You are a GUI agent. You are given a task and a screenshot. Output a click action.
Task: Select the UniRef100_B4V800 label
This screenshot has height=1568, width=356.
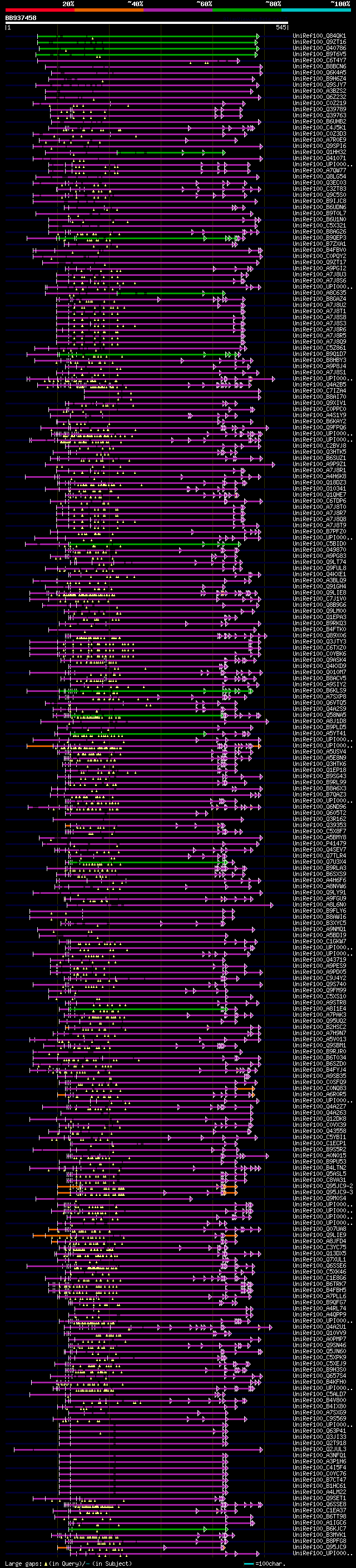(319, 1400)
